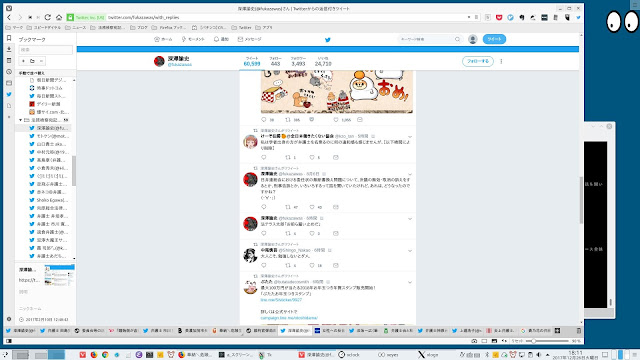Open Vivaldi settings gear in sidebar

point(9,319)
